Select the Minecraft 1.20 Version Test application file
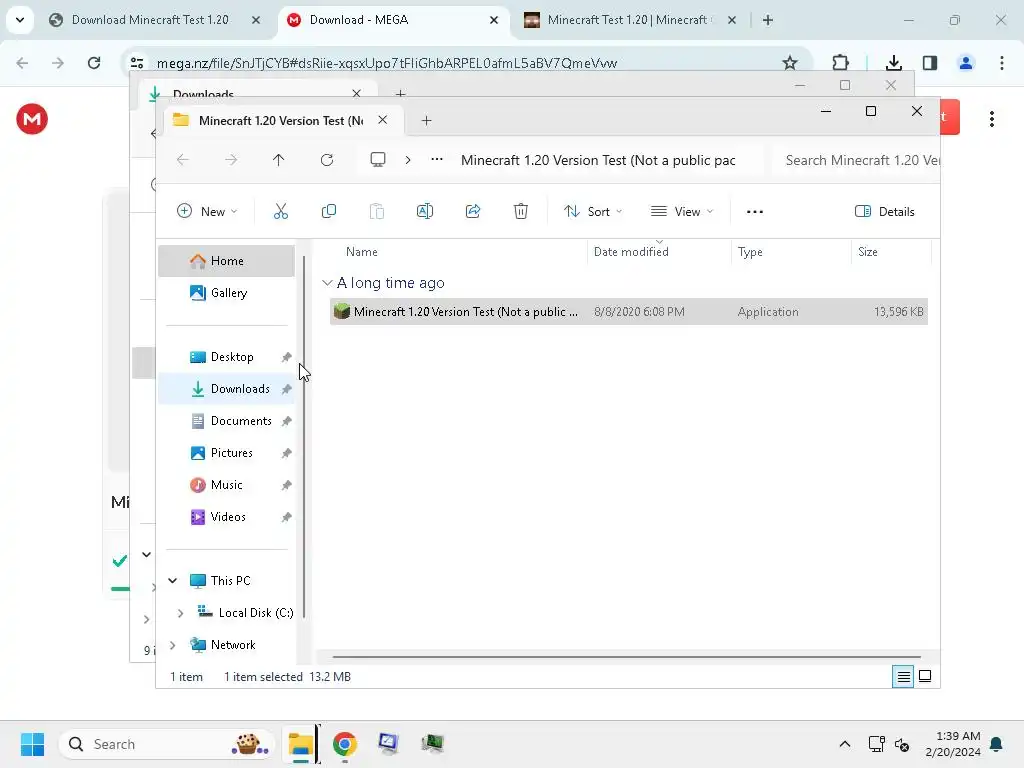Viewport: 1024px width, 768px height. 629,312
